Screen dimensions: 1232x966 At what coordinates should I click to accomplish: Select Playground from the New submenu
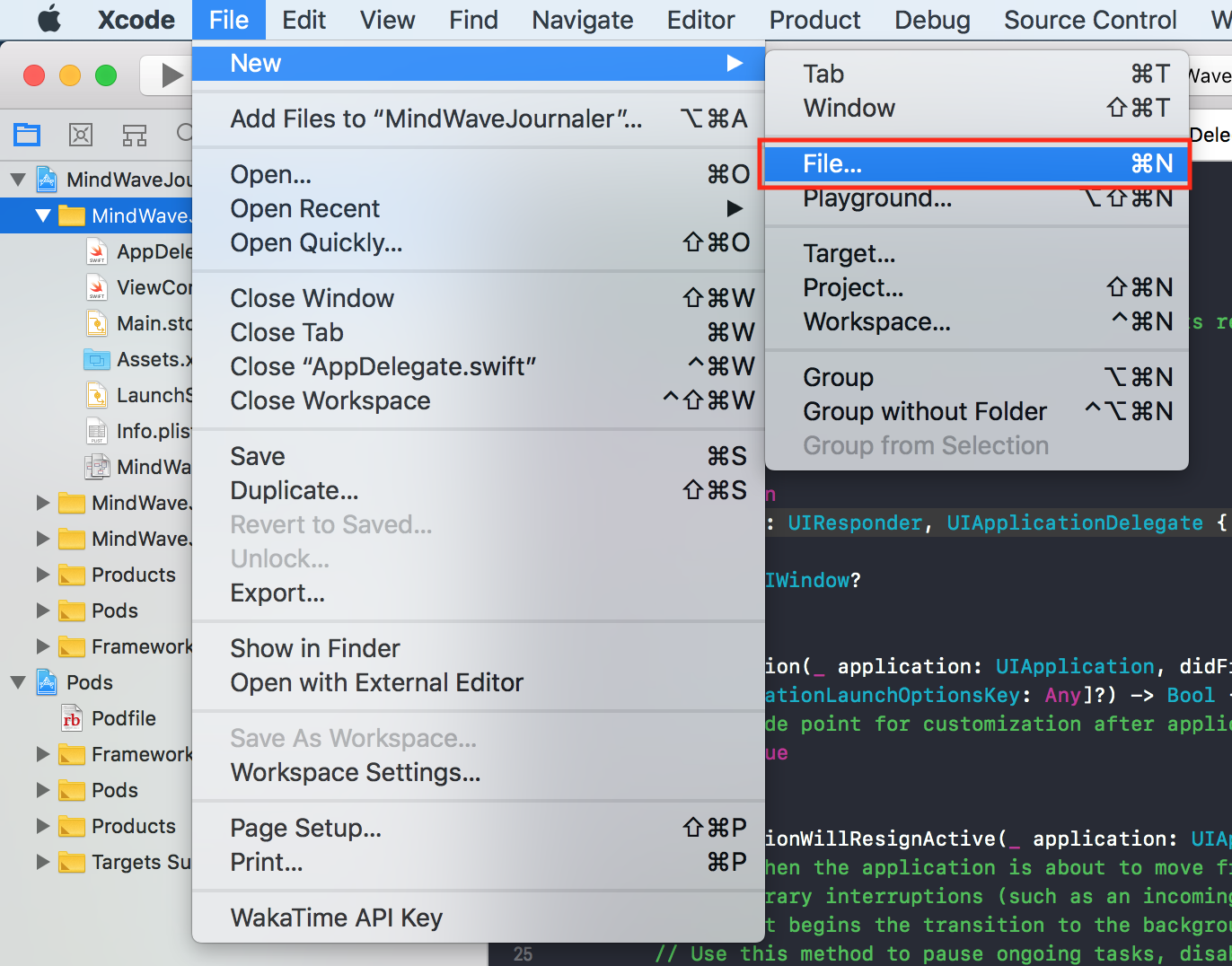coord(878,198)
